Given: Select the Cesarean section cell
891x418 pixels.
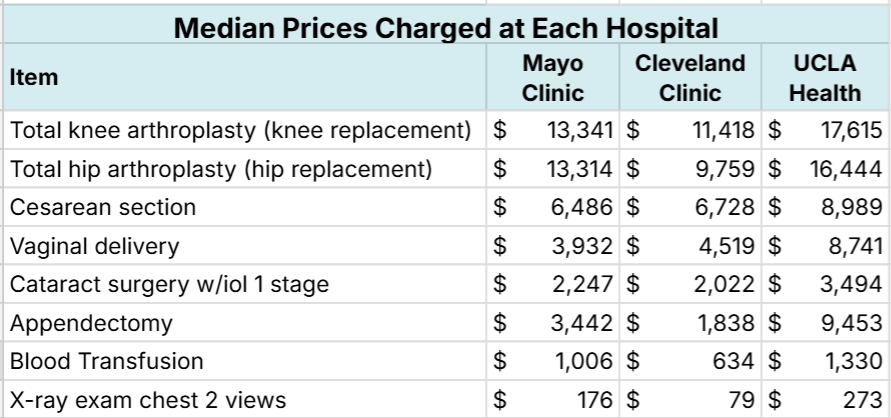Looking at the screenshot, I should [103, 207].
